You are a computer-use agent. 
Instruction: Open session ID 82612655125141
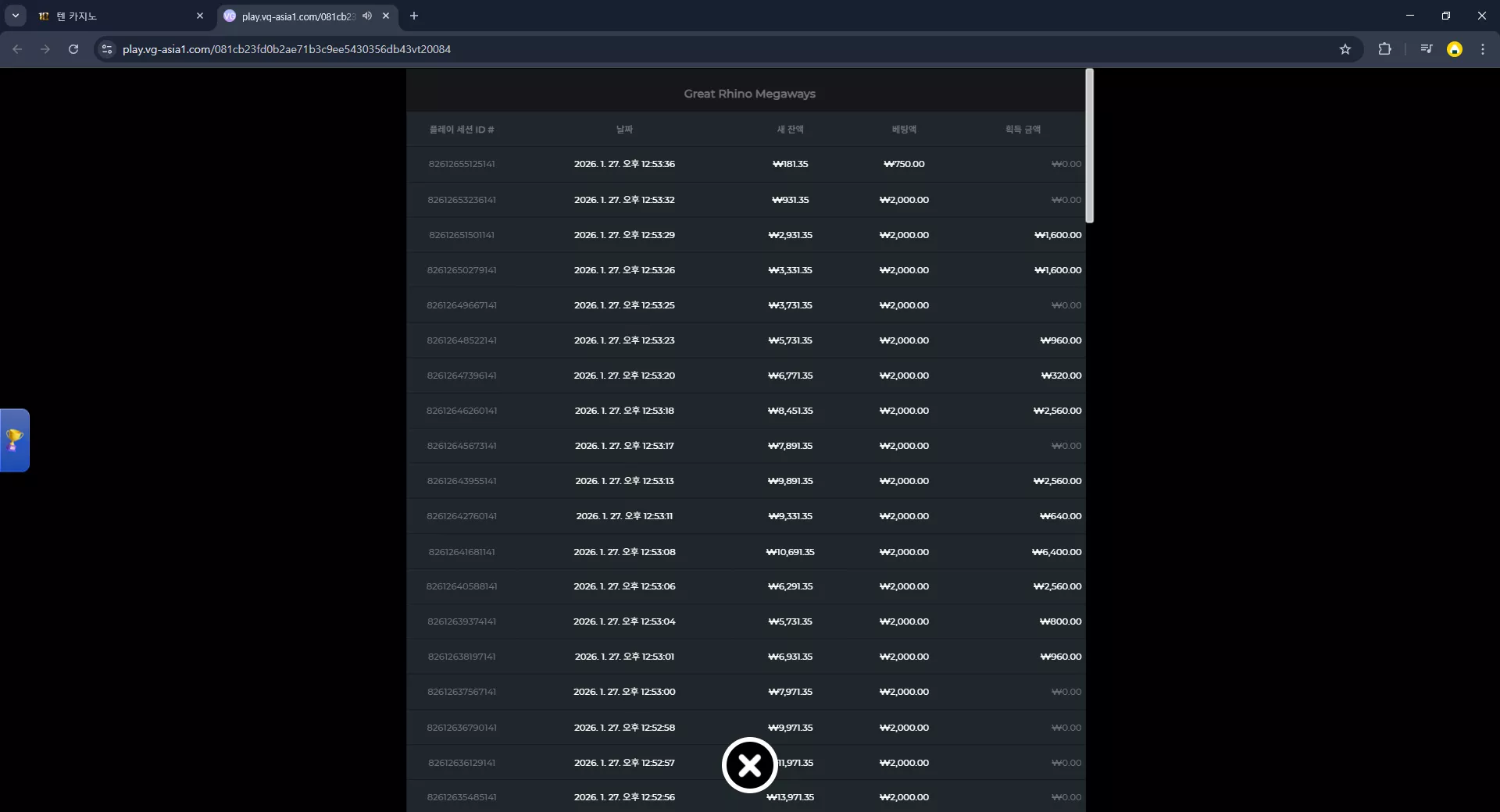pyautogui.click(x=462, y=164)
